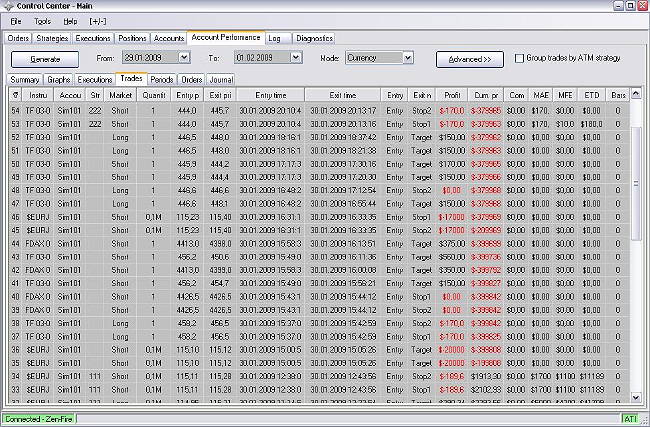This screenshot has height=427, width=650.
Task: Sort by the Profit column header
Action: tap(451, 94)
